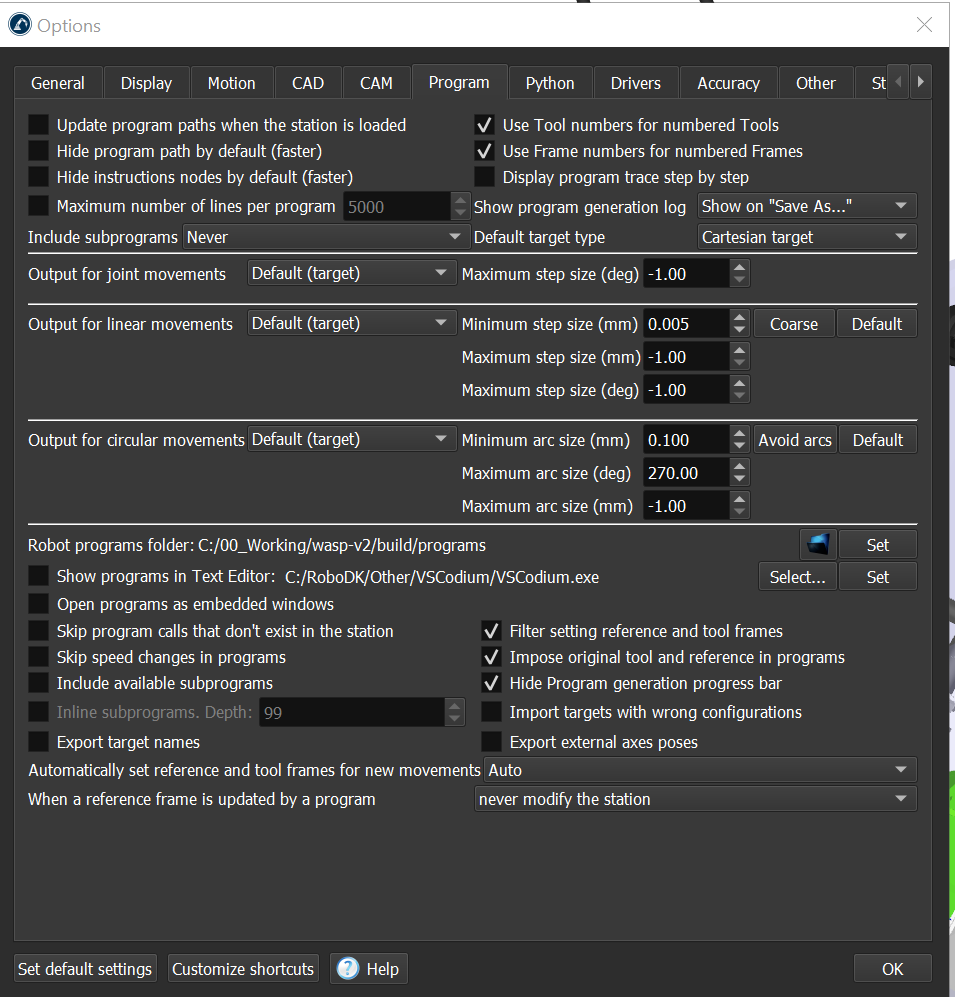955x997 pixels.
Task: Close the Options dialog window
Action: [925, 26]
